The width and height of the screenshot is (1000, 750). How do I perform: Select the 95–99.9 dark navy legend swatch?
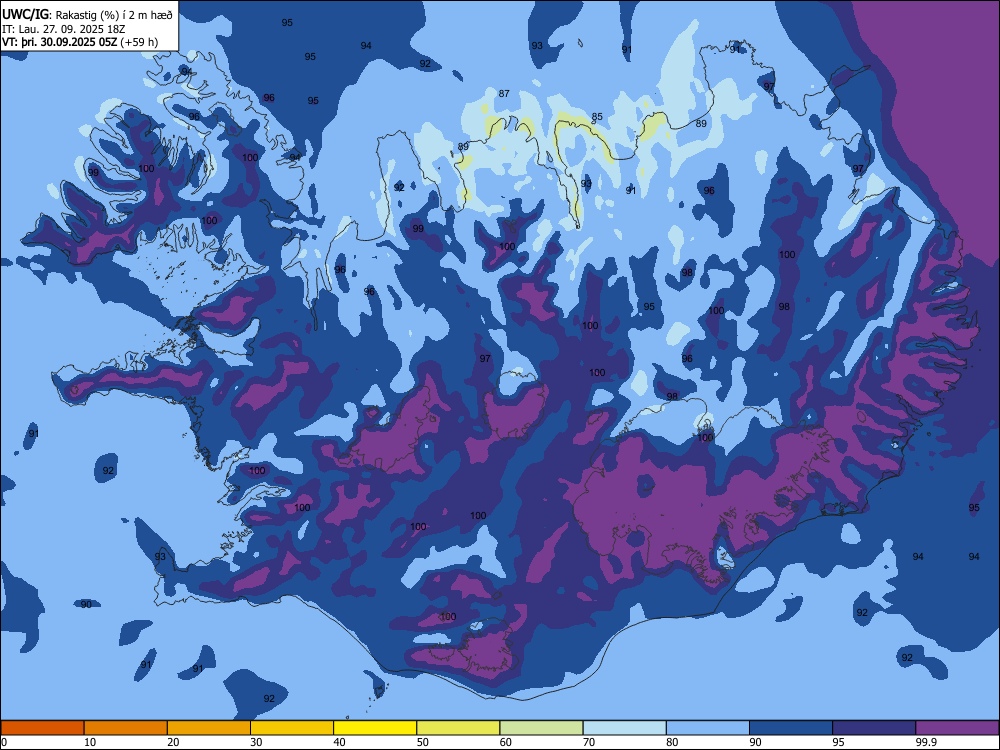pos(874,728)
